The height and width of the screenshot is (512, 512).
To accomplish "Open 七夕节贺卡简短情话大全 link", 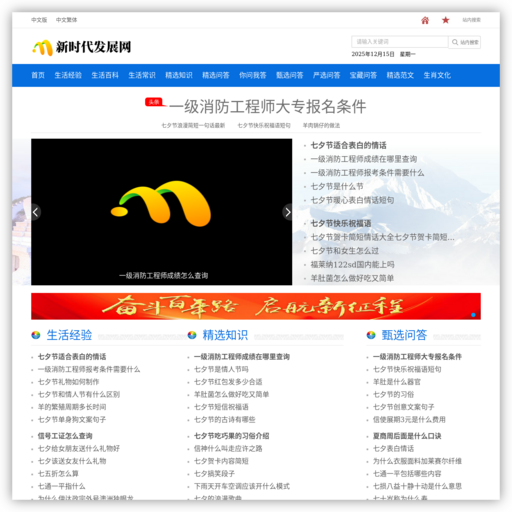I will (x=382, y=237).
